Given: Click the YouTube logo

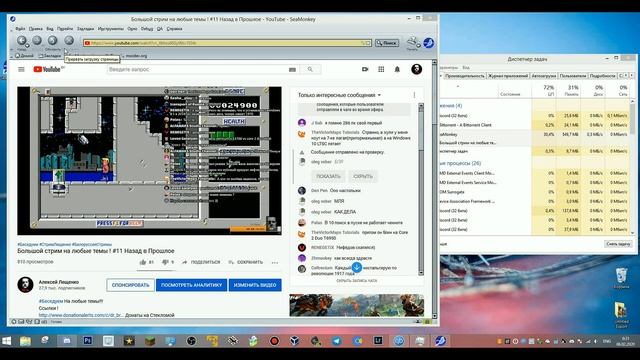Looking at the screenshot, I should (48, 69).
